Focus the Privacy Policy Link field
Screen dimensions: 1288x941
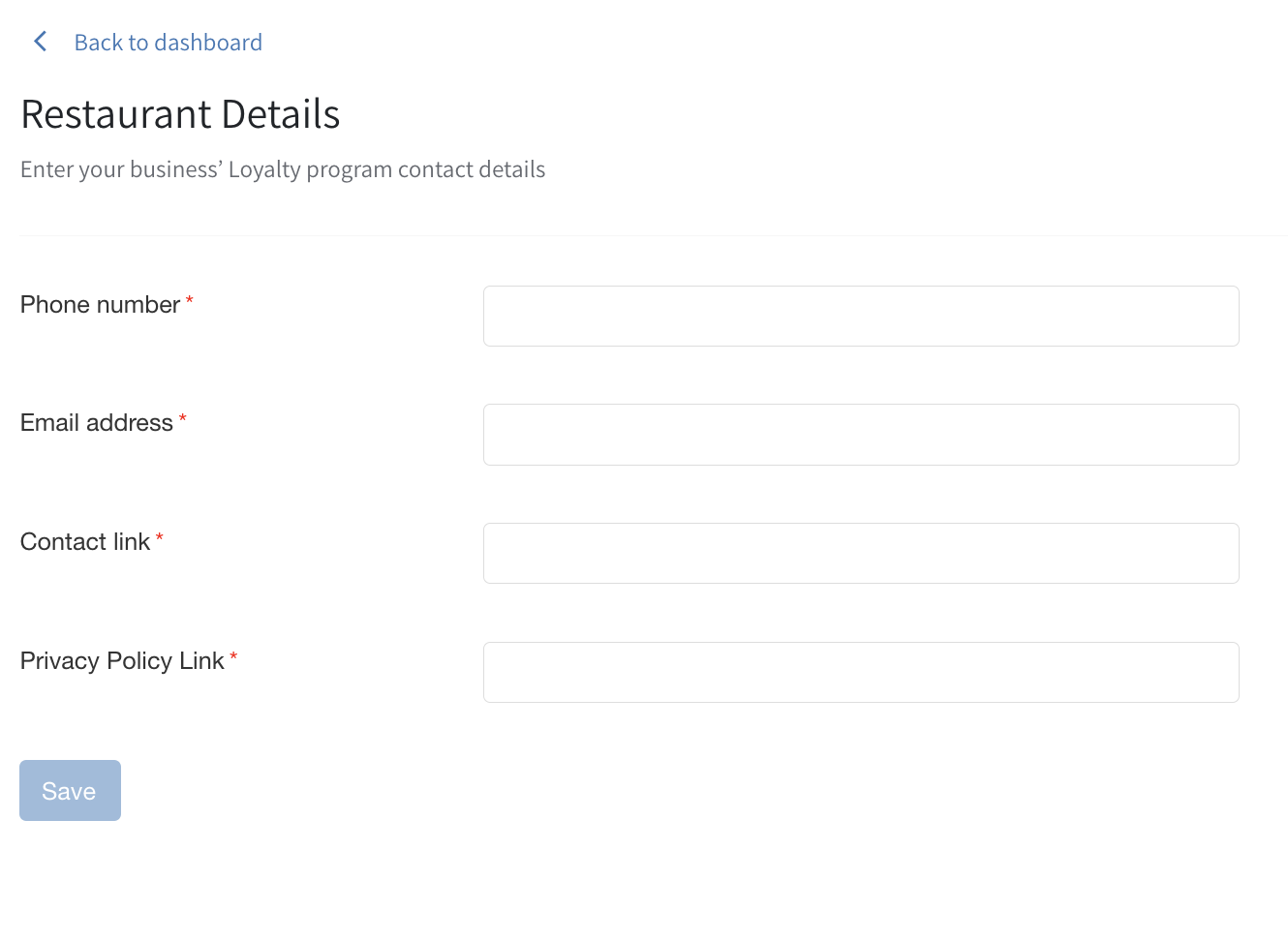pyautogui.click(x=860, y=672)
